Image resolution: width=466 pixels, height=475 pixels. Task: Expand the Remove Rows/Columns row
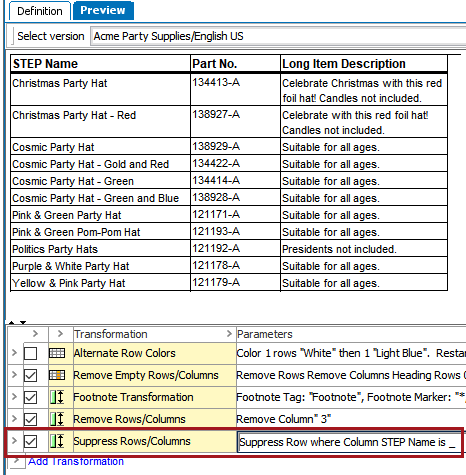pyautogui.click(x=14, y=418)
